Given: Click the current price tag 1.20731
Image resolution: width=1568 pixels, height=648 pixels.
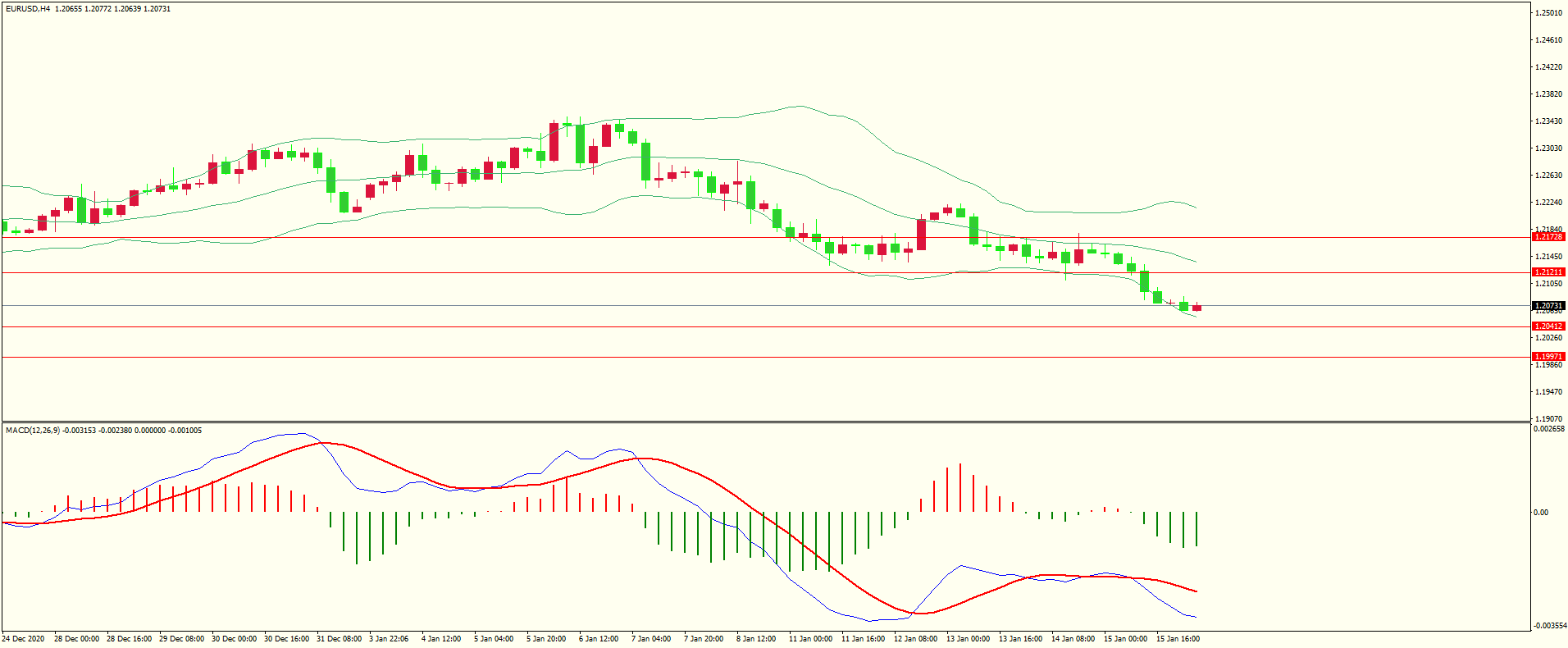Looking at the screenshot, I should (1547, 306).
